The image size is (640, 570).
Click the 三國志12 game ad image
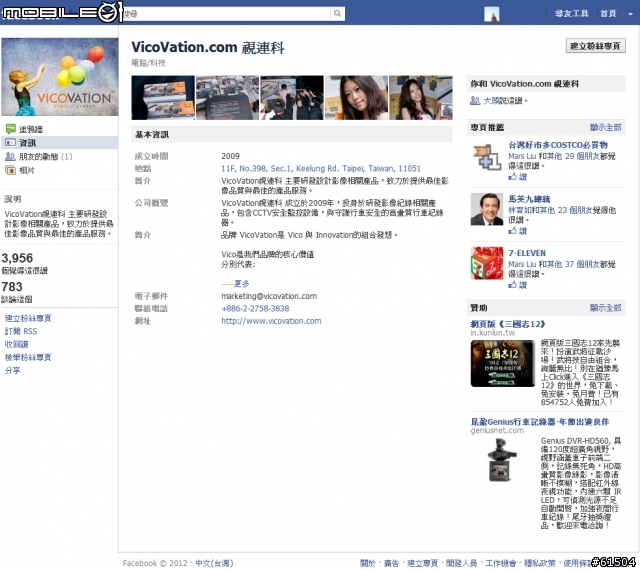pyautogui.click(x=502, y=363)
